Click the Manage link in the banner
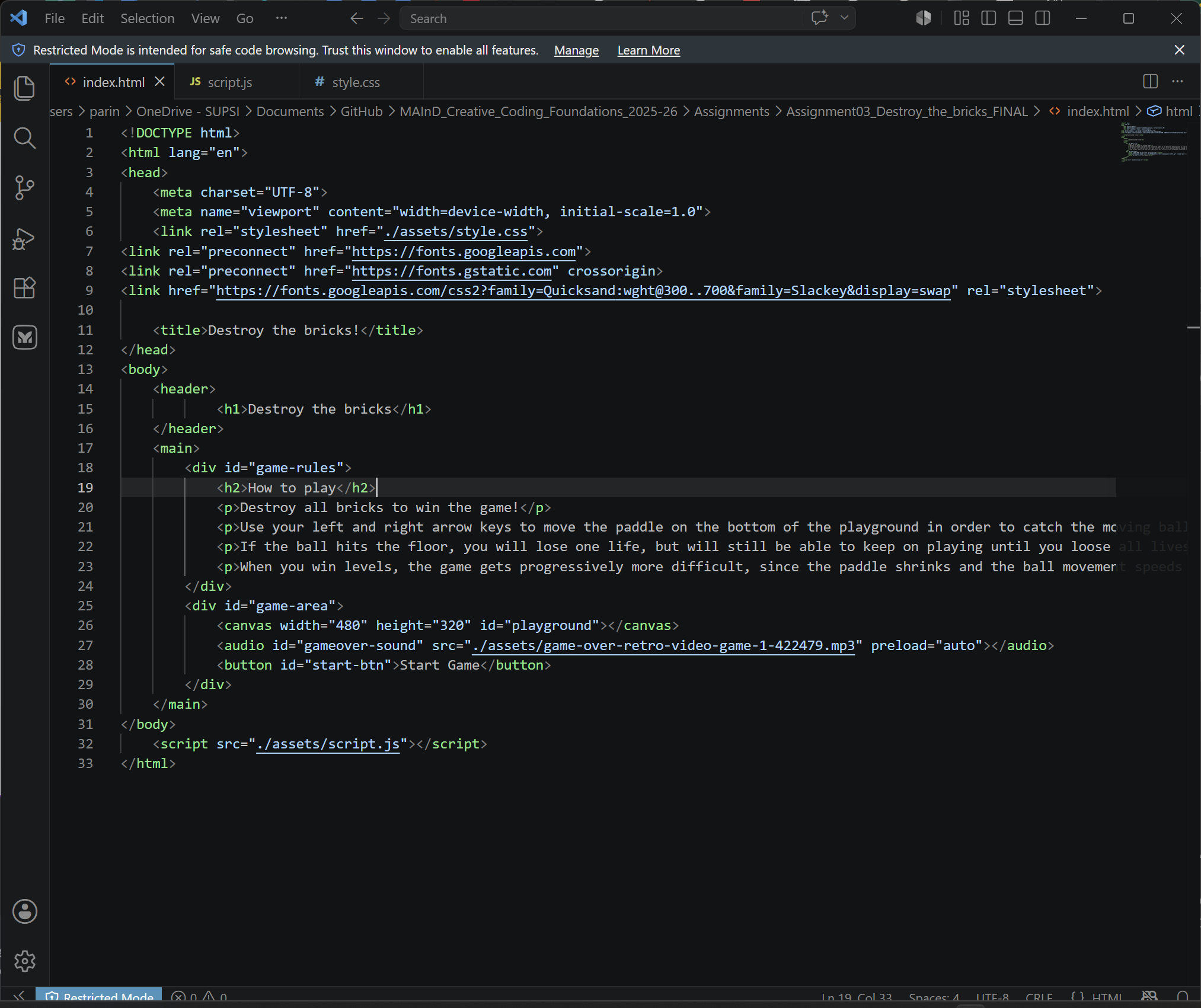This screenshot has width=1201, height=1008. point(576,50)
